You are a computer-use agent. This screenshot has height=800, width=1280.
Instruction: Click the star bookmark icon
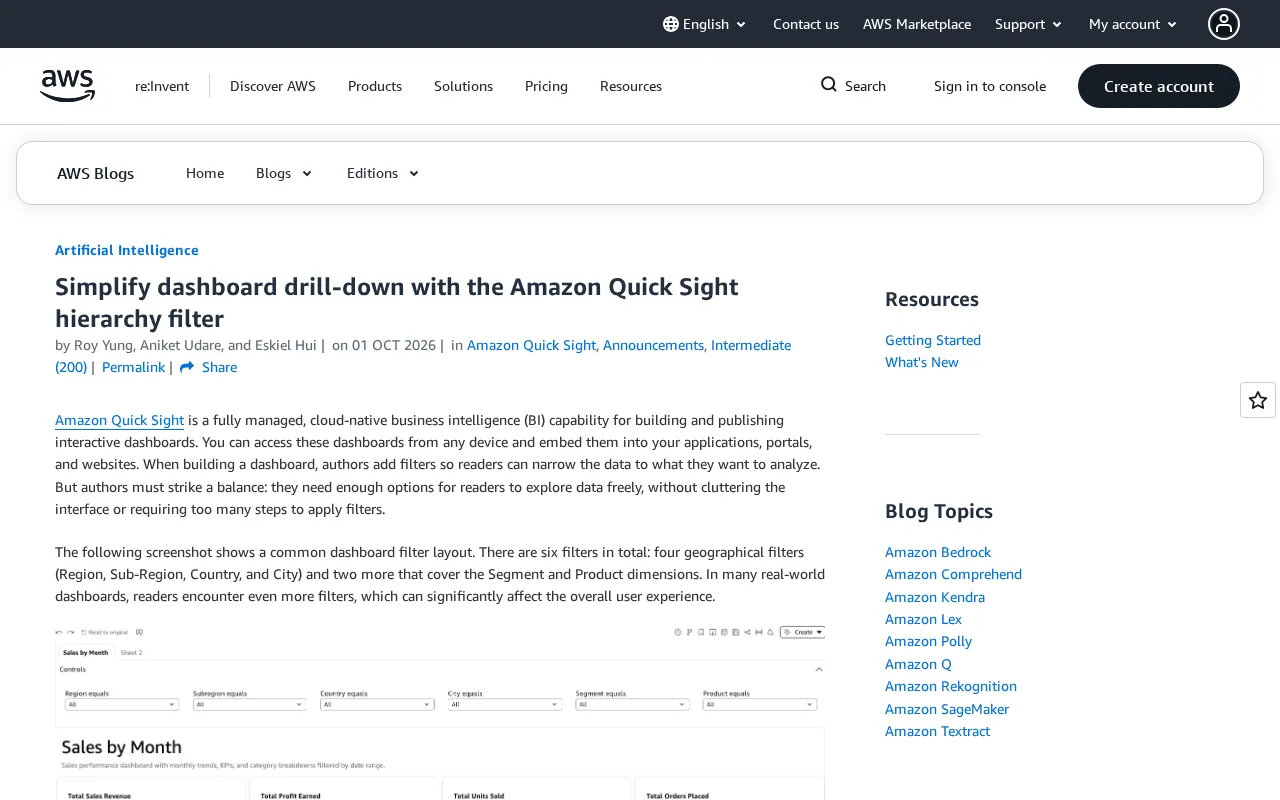tap(1258, 400)
